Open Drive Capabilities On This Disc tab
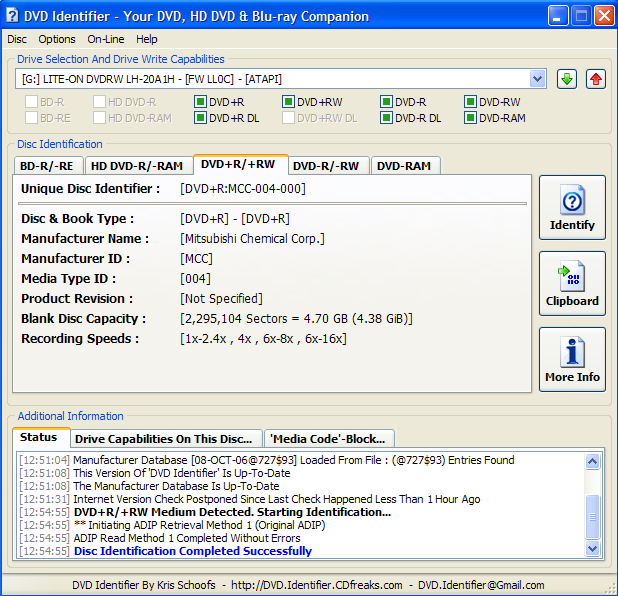This screenshot has height=596, width=618. (164, 439)
